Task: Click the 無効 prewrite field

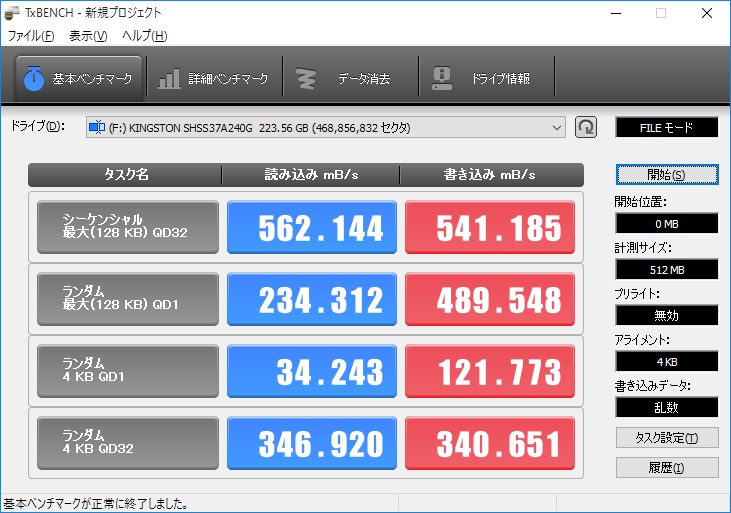Action: (x=667, y=315)
